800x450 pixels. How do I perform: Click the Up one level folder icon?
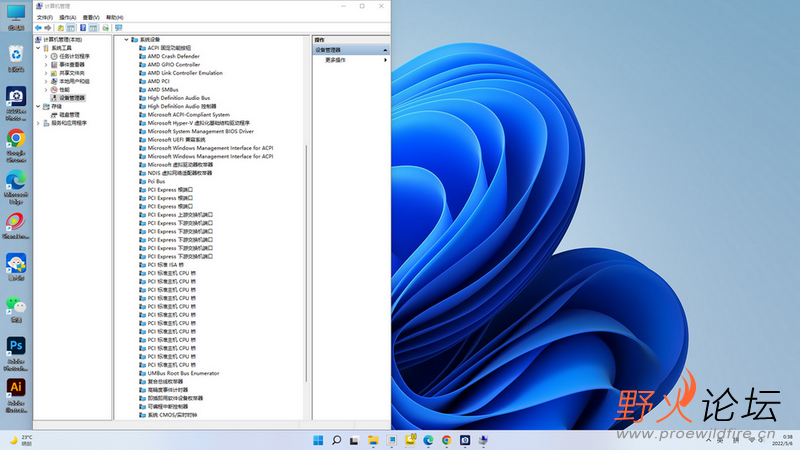[61, 28]
